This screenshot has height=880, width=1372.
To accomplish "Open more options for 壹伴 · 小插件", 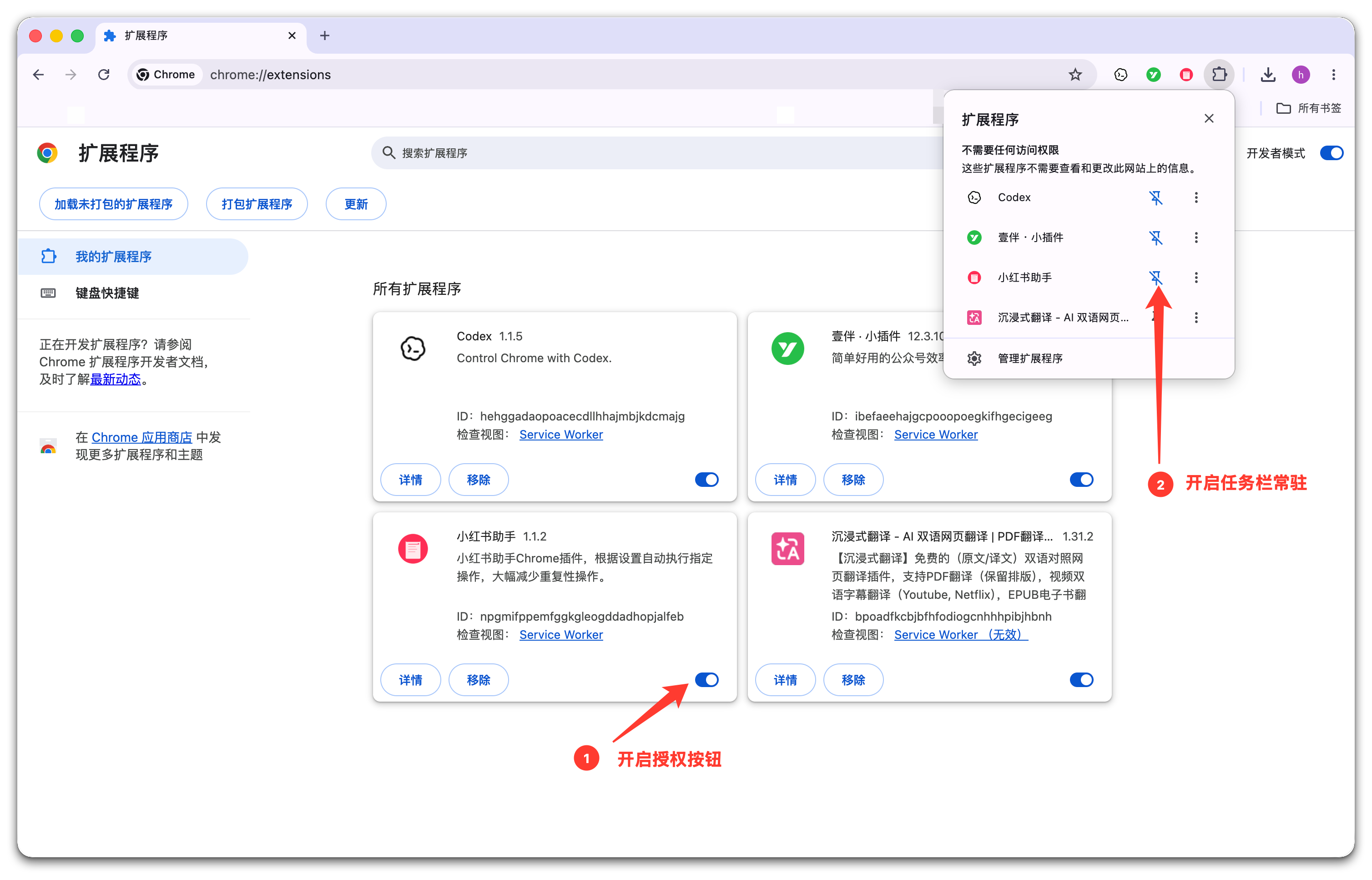I will (1196, 238).
